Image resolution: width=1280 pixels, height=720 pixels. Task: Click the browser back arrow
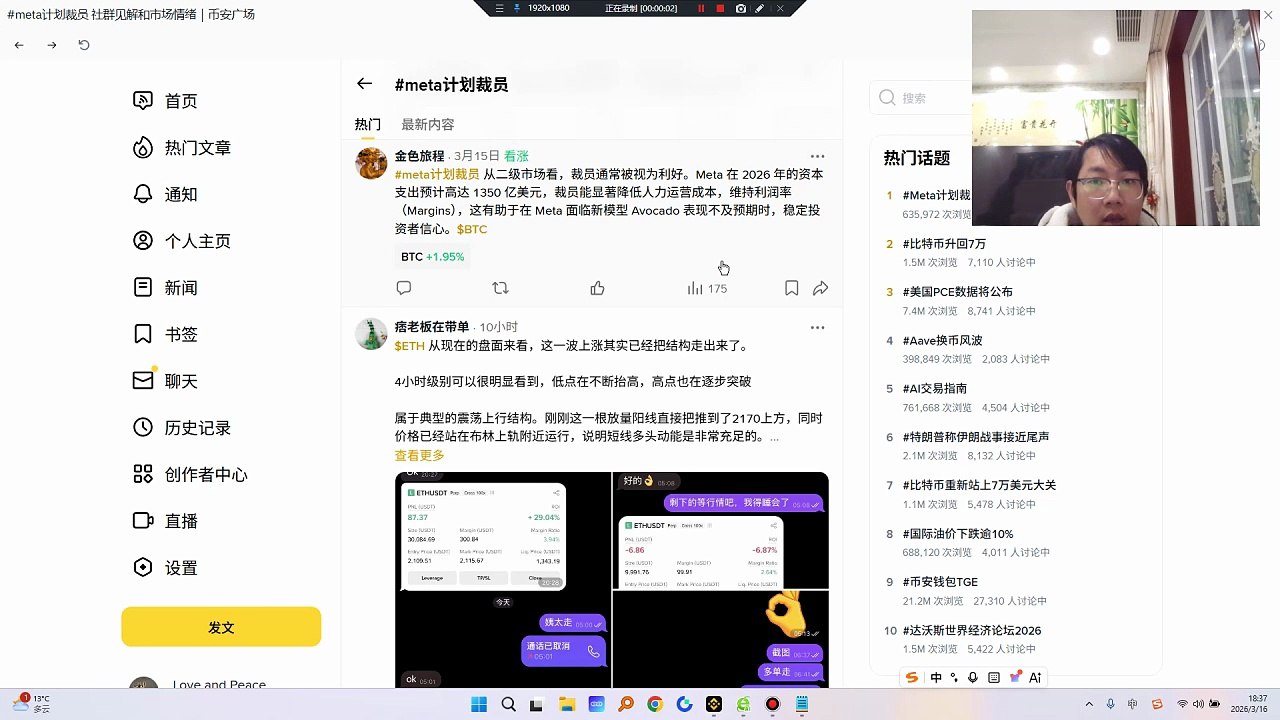[19, 45]
